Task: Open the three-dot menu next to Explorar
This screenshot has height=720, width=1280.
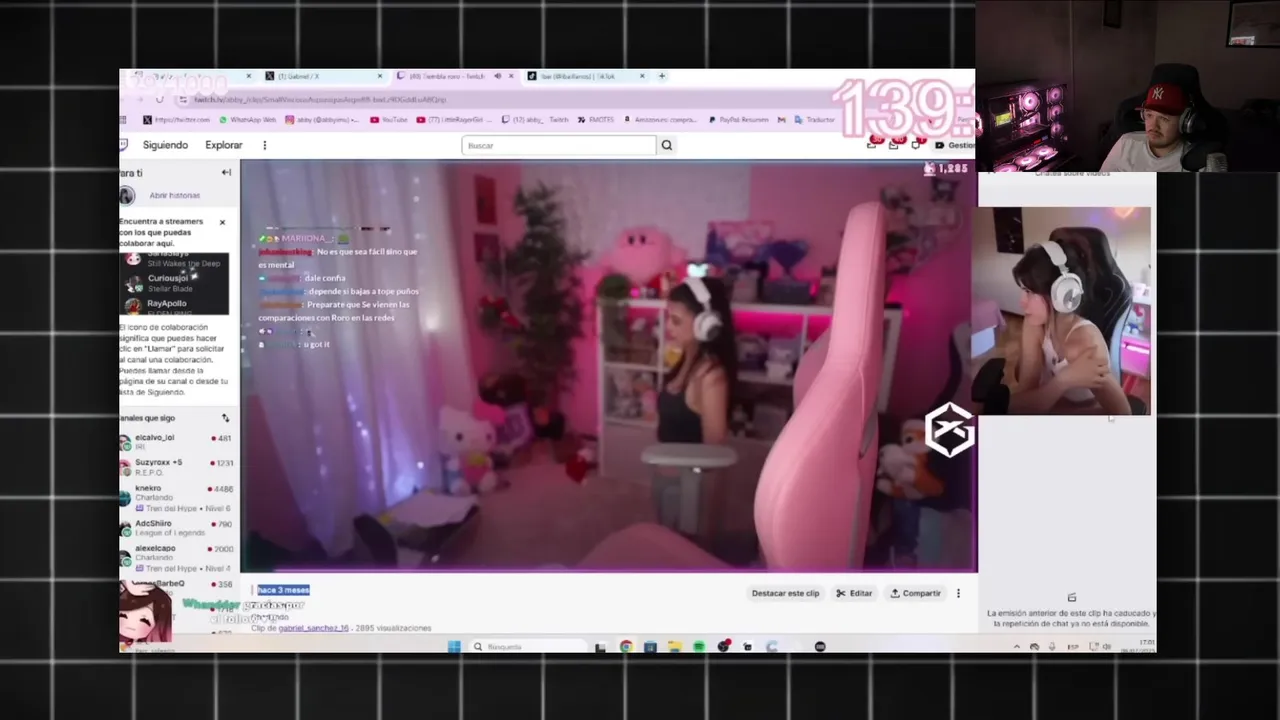Action: click(264, 145)
